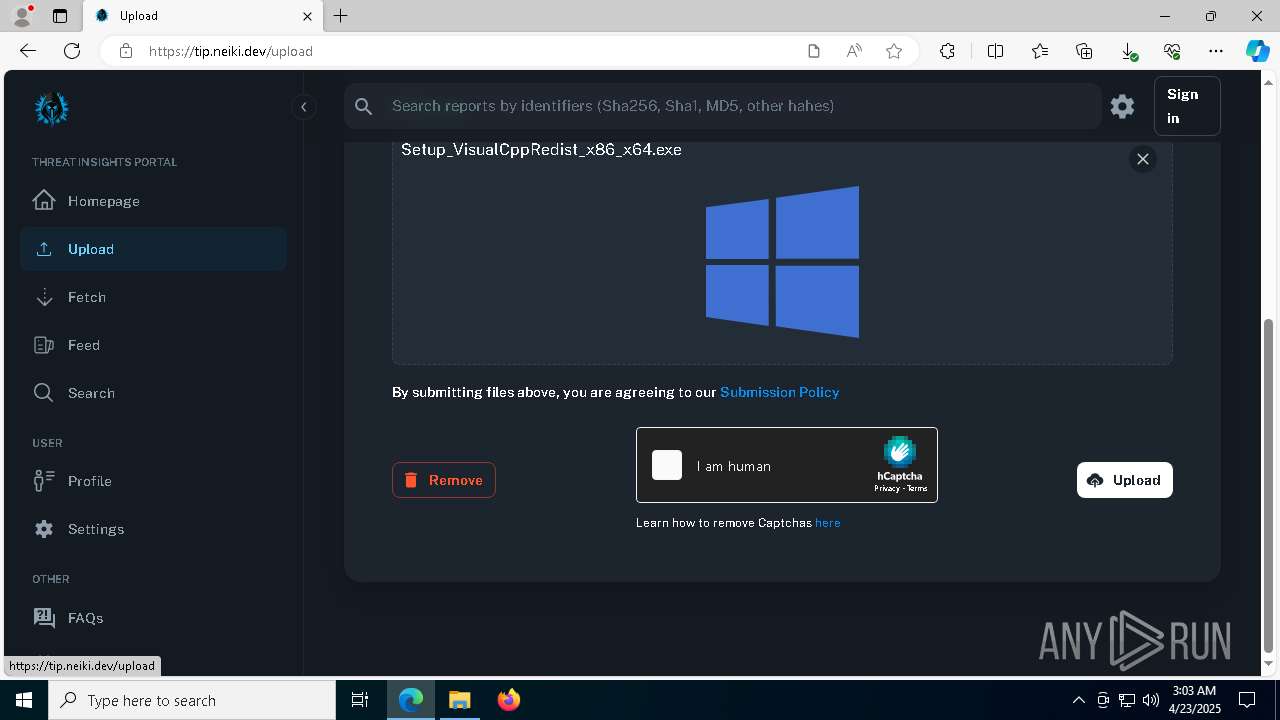Screen dimensions: 1280x720
Task: Click the magnifier icon in search bar
Action: pos(364,106)
